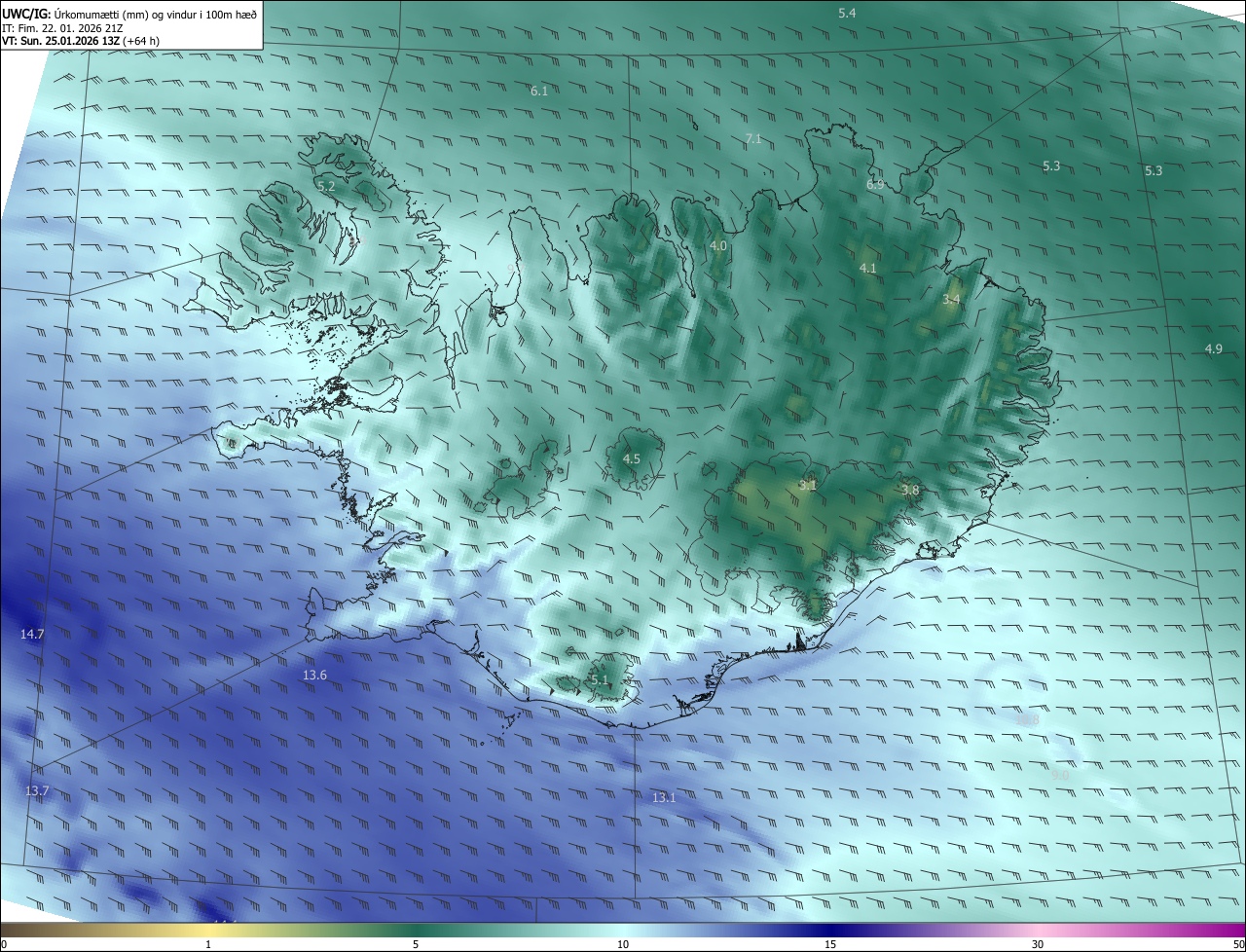Click the colour scale label "0"

[x=4, y=944]
